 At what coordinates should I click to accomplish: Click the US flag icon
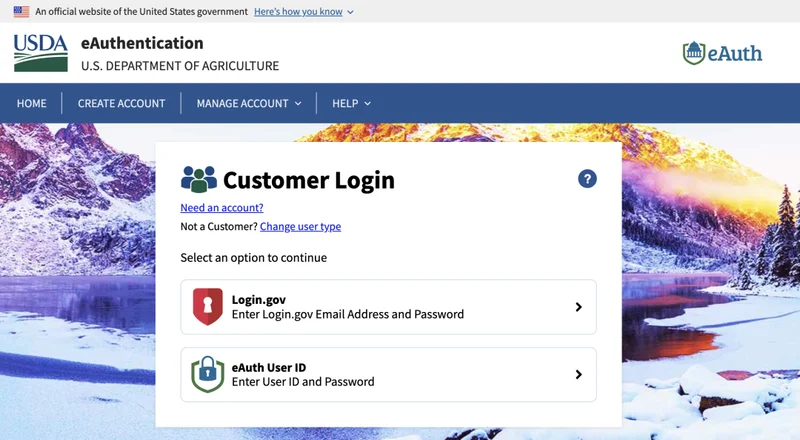21,11
